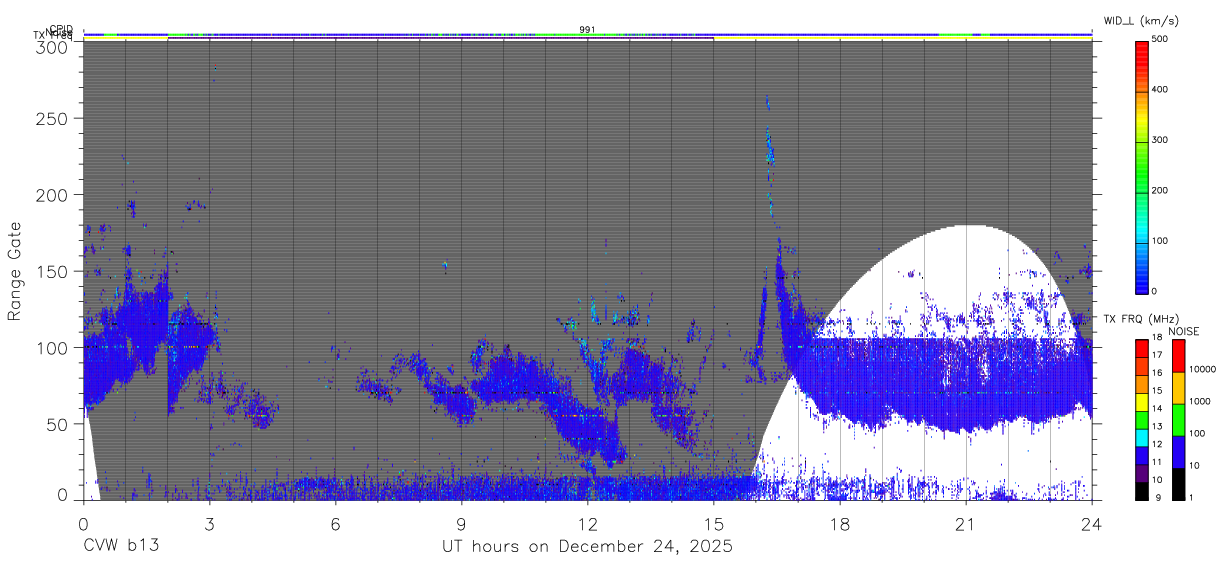This screenshot has height=567, width=1228.
Task: Pick the green segment of NOISE legend
Action: pos(1178,420)
